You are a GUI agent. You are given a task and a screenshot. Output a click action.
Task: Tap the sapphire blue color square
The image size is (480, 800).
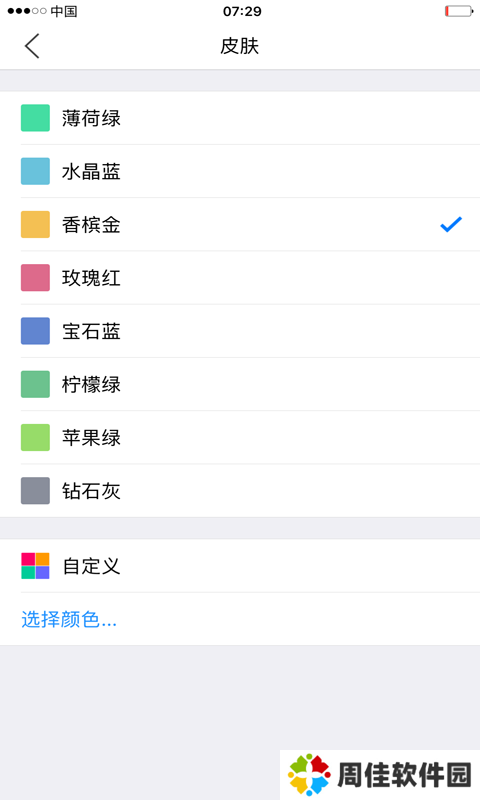[35, 331]
